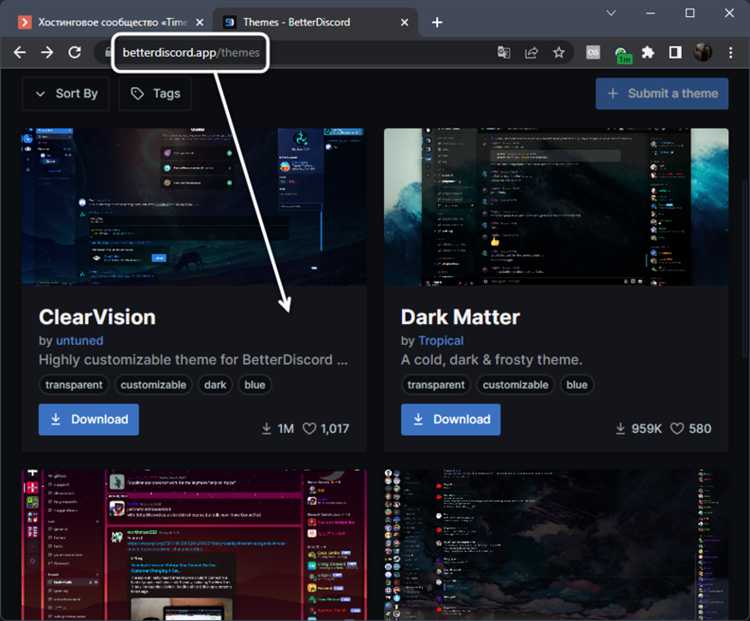Download the Dark Matter theme

click(451, 420)
